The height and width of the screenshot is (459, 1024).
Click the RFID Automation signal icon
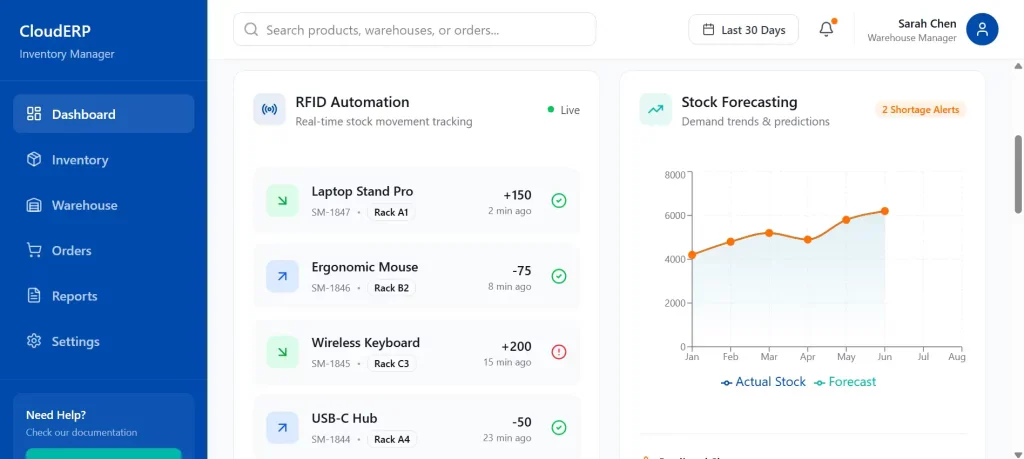[269, 110]
